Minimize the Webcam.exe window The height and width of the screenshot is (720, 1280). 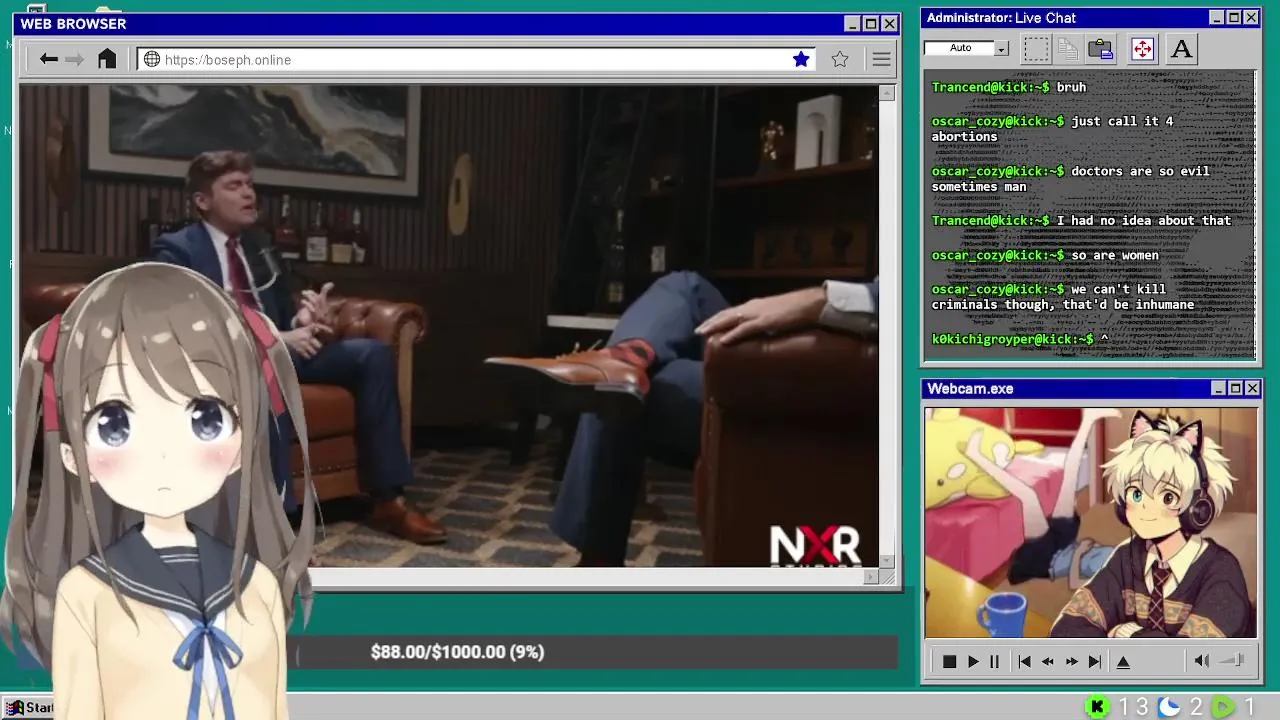point(1218,388)
